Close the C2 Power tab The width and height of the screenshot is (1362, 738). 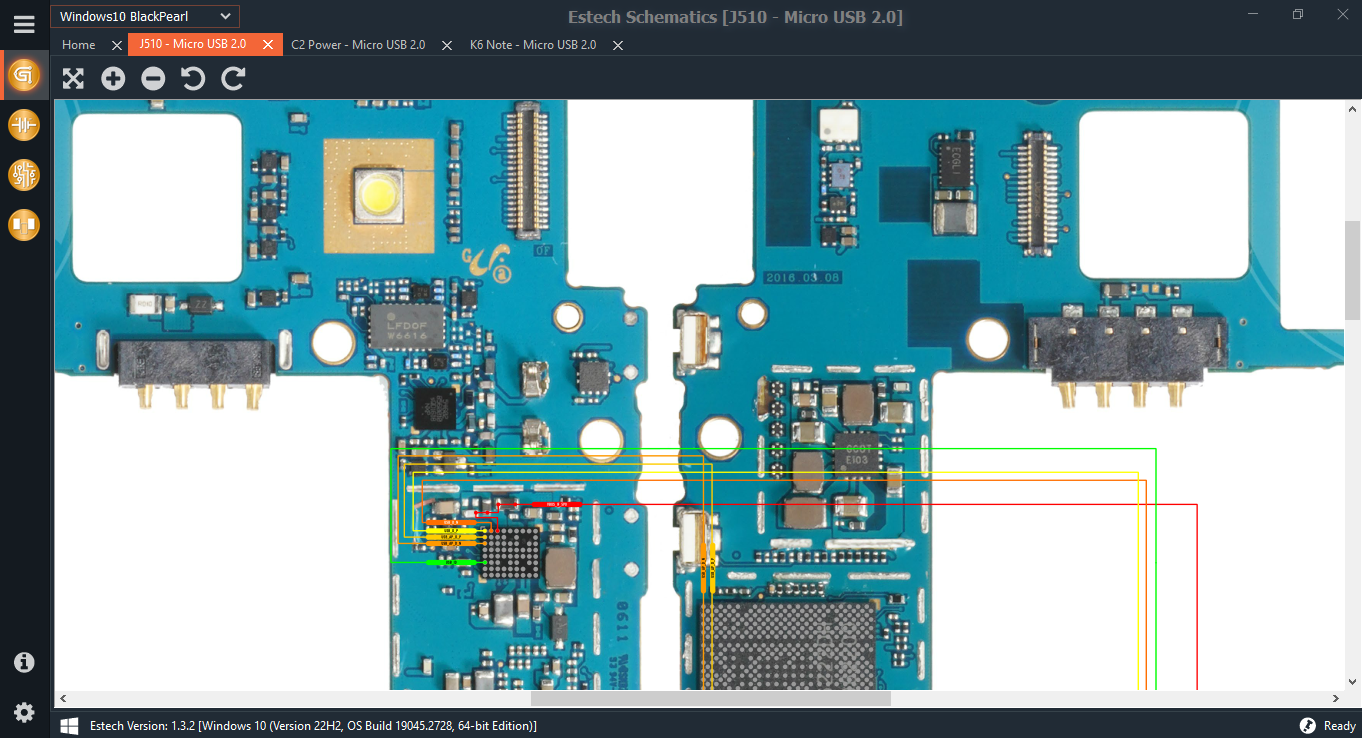coord(447,45)
